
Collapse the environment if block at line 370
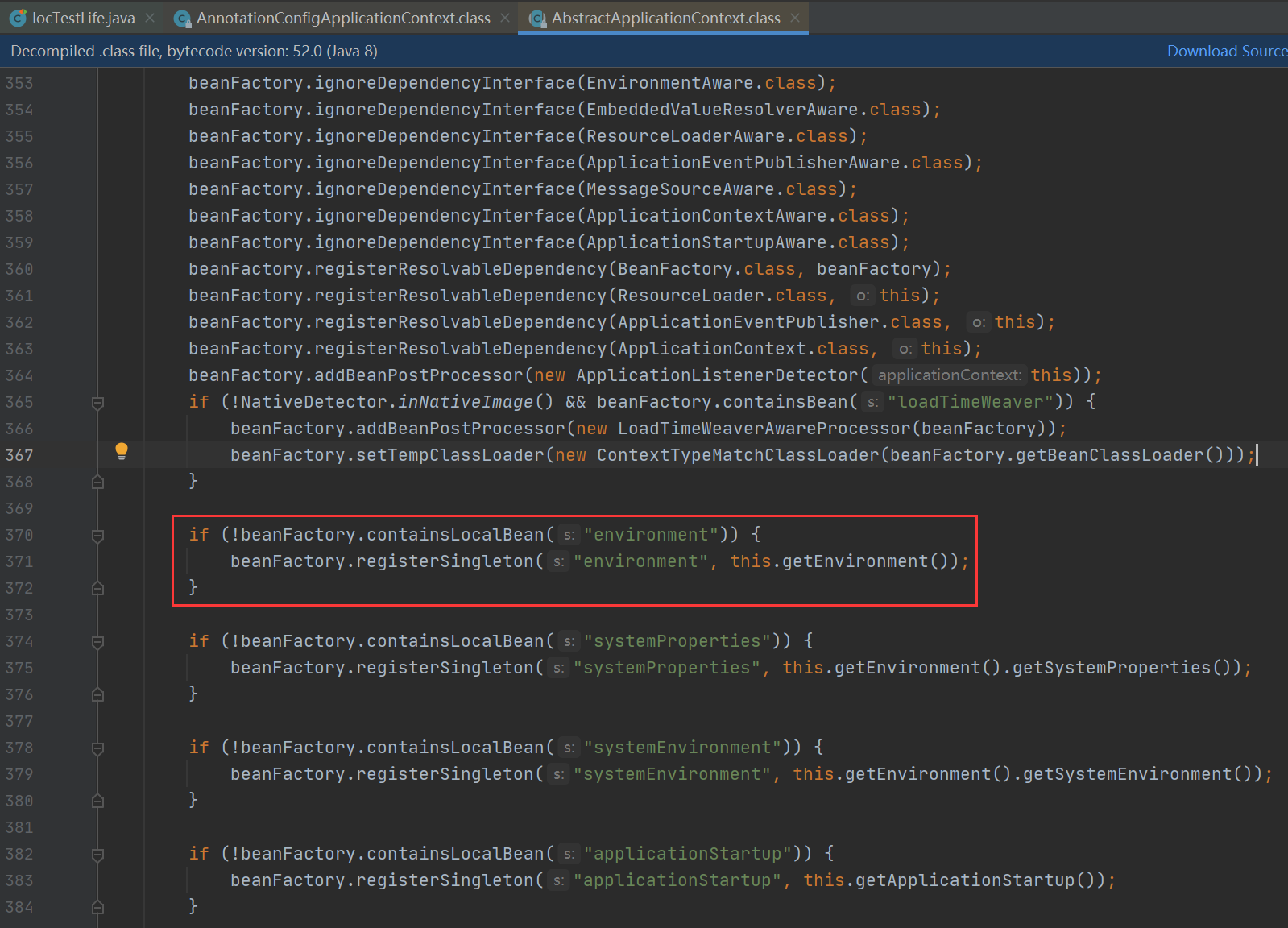97,535
